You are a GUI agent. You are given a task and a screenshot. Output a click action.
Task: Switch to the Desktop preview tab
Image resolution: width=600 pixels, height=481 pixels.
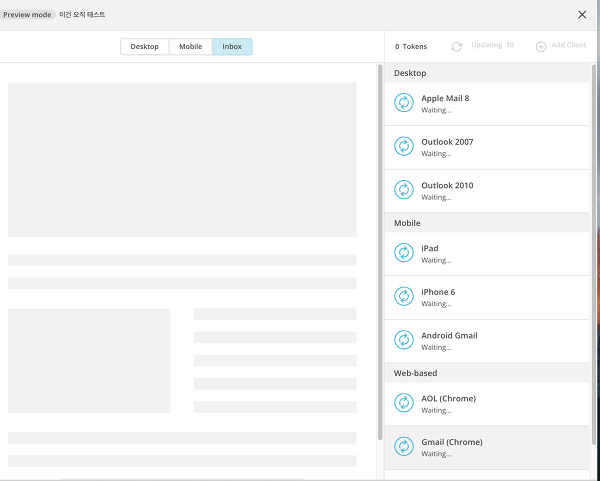145,47
